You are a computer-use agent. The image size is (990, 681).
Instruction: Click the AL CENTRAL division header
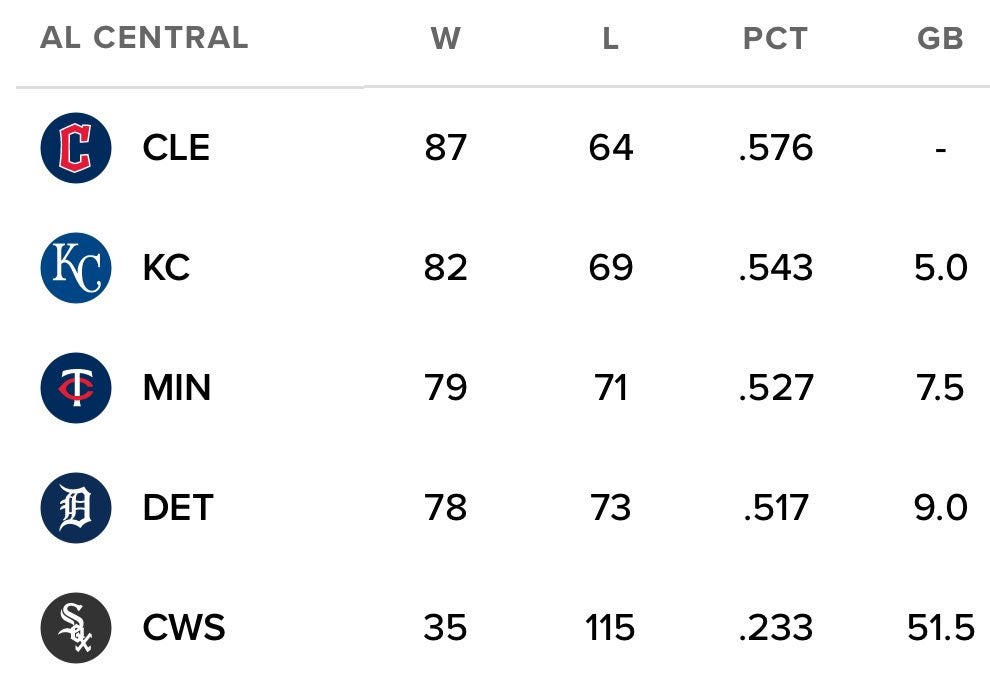(x=144, y=38)
